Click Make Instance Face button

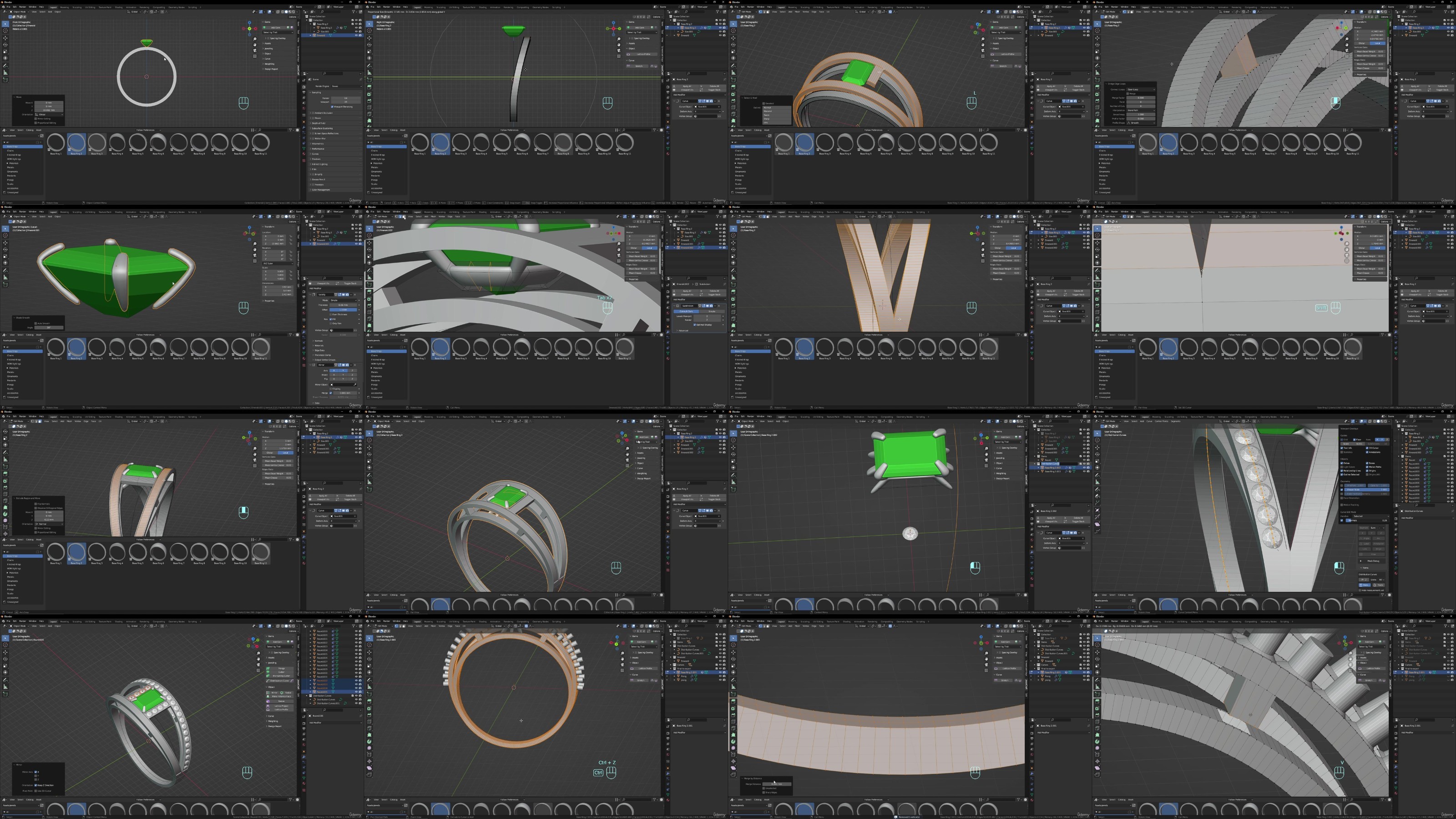pos(280,696)
